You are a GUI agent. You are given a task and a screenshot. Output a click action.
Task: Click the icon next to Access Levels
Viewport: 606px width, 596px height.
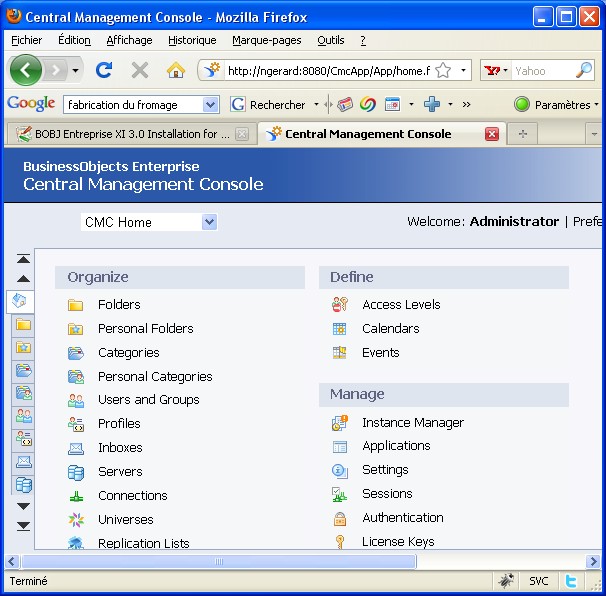340,305
